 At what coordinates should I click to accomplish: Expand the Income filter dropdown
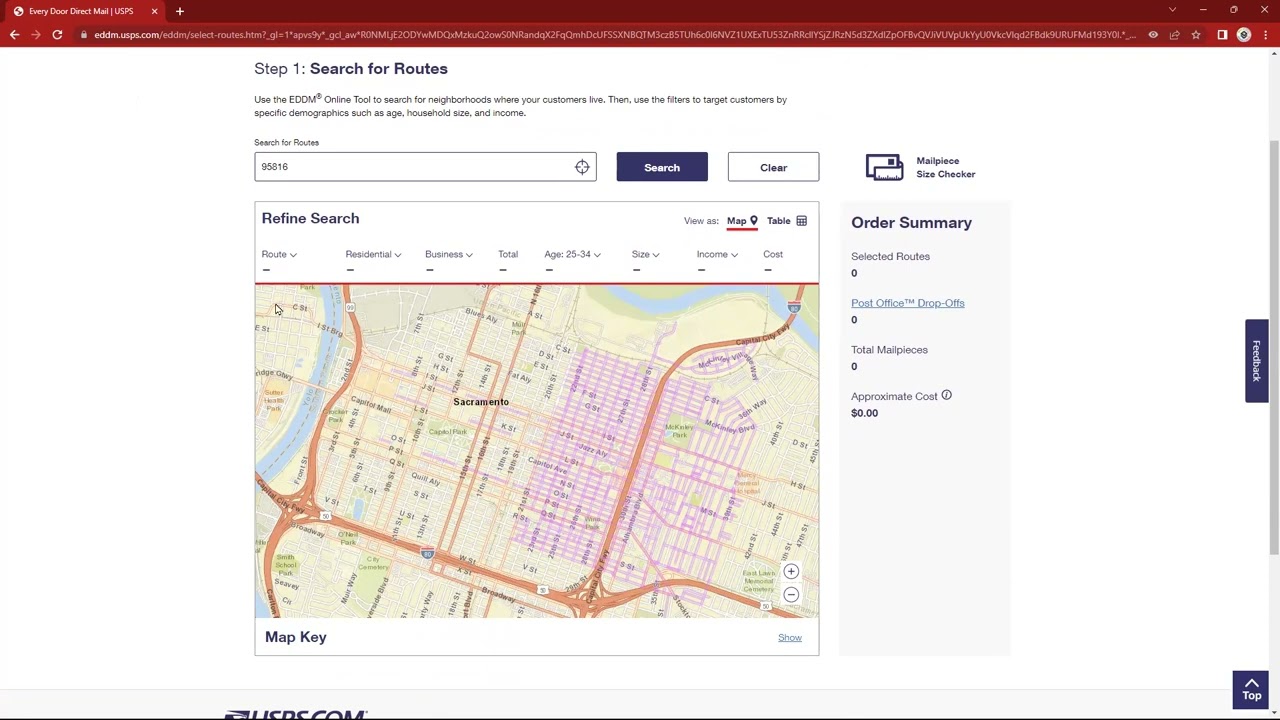pos(717,254)
